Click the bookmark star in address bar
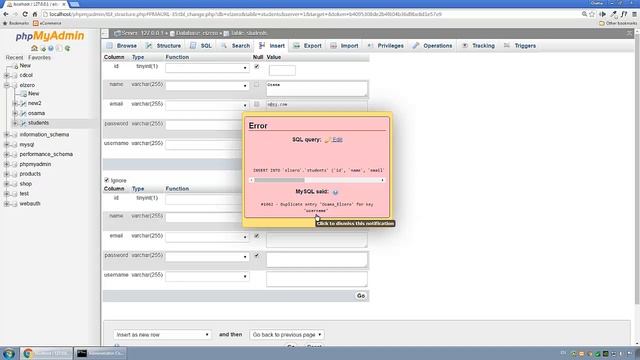Viewport: 640px width, 360px height. coord(592,14)
